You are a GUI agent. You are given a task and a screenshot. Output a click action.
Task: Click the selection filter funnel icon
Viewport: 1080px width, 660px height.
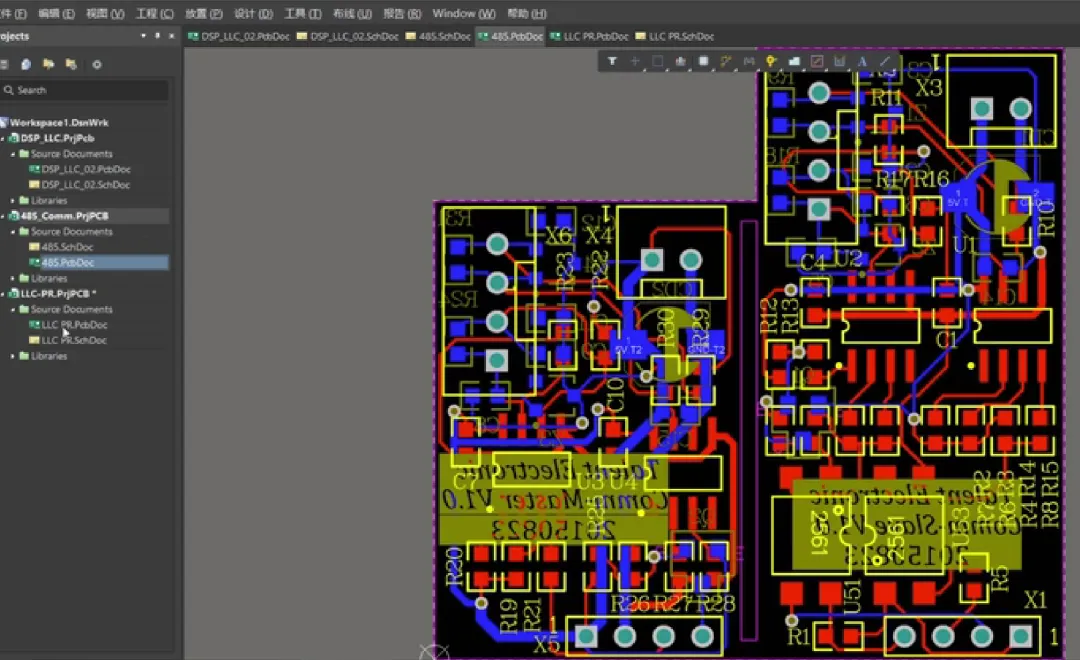pyautogui.click(x=612, y=61)
